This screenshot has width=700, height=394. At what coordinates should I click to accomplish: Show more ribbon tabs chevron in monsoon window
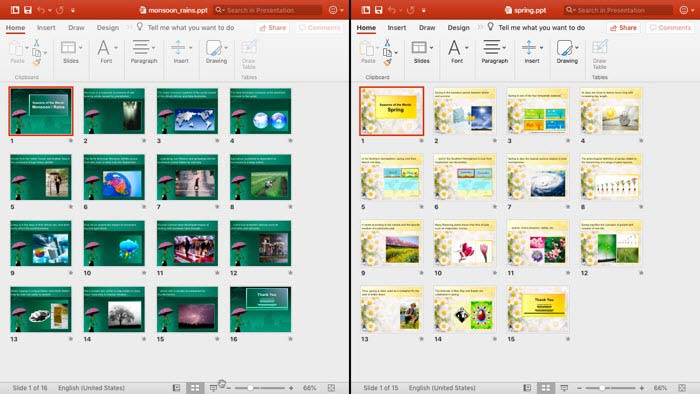pyautogui.click(x=129, y=27)
